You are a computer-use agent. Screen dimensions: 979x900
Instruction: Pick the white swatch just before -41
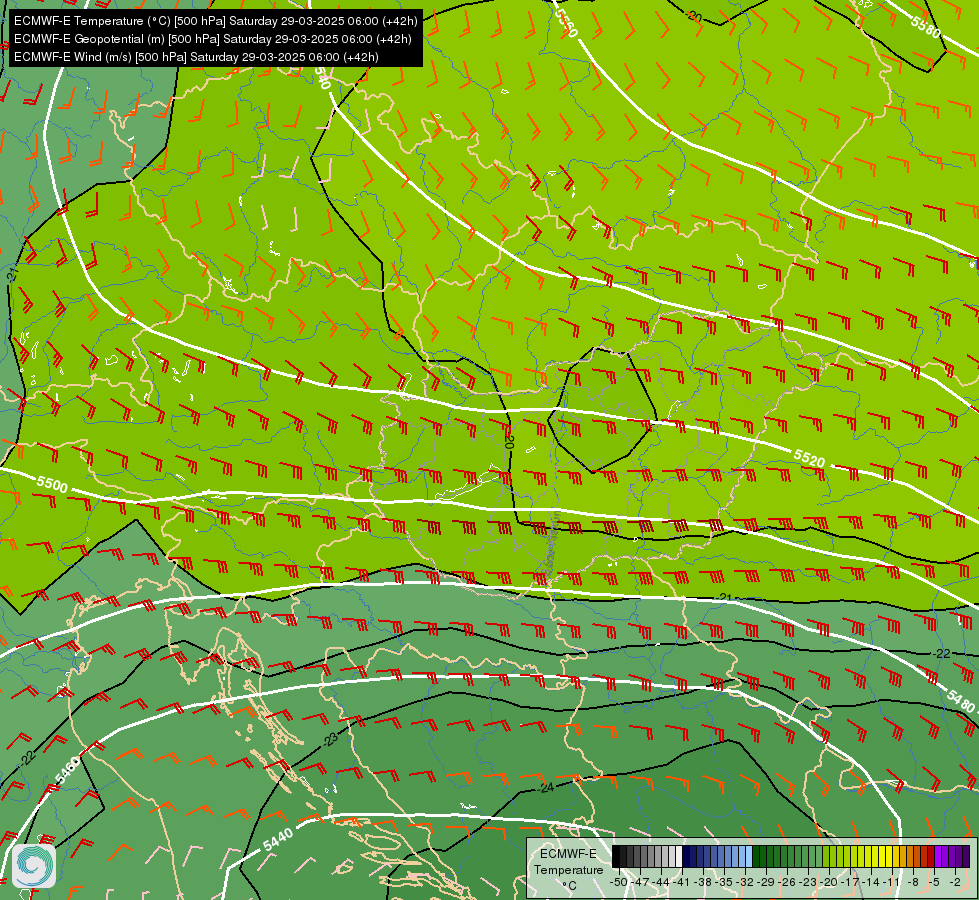click(x=679, y=856)
